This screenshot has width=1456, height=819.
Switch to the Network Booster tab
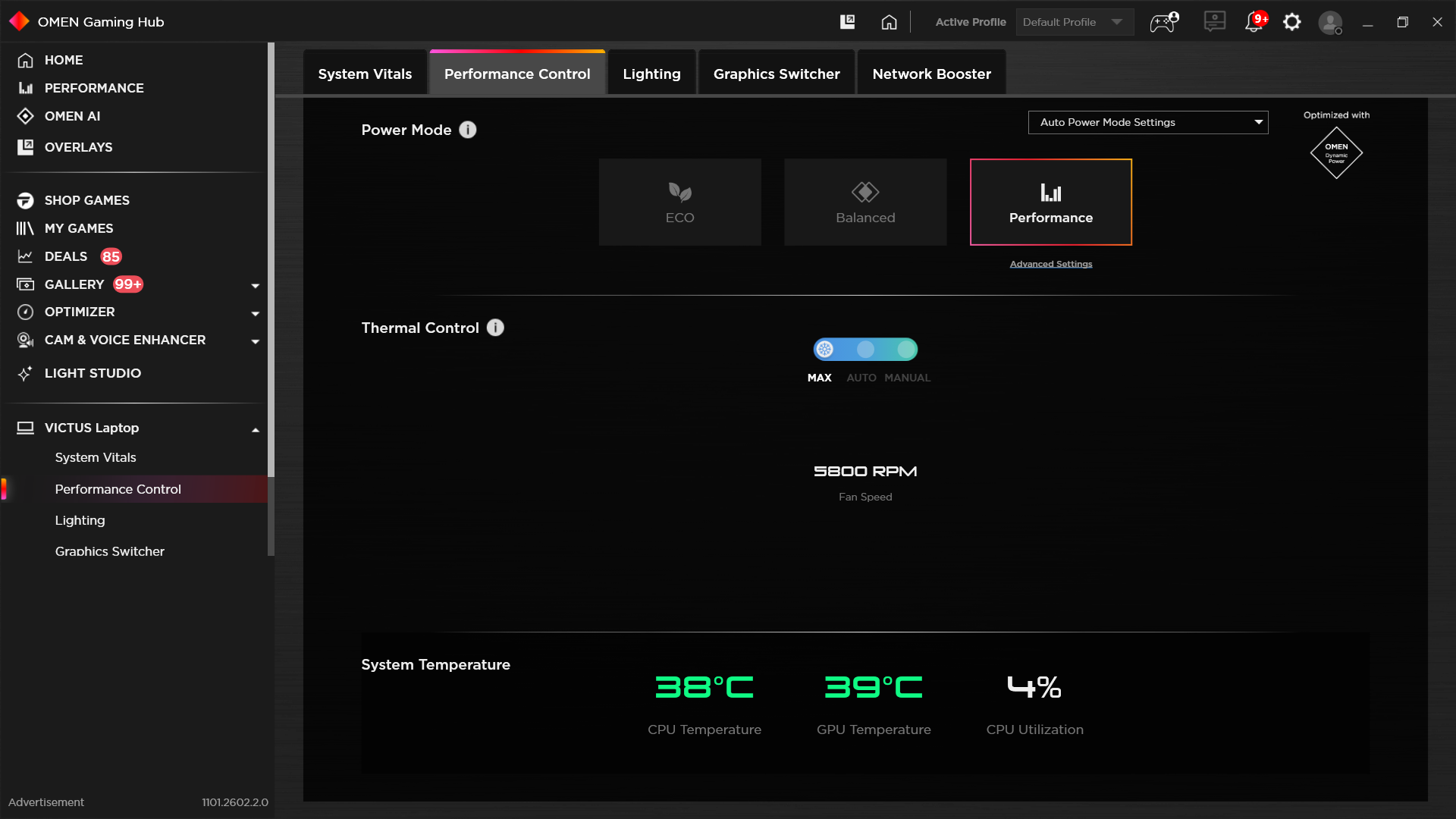pyautogui.click(x=931, y=74)
